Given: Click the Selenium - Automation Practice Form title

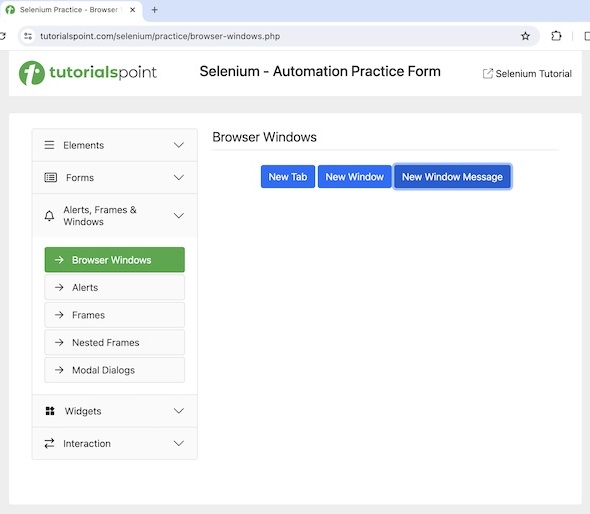Looking at the screenshot, I should click(320, 71).
